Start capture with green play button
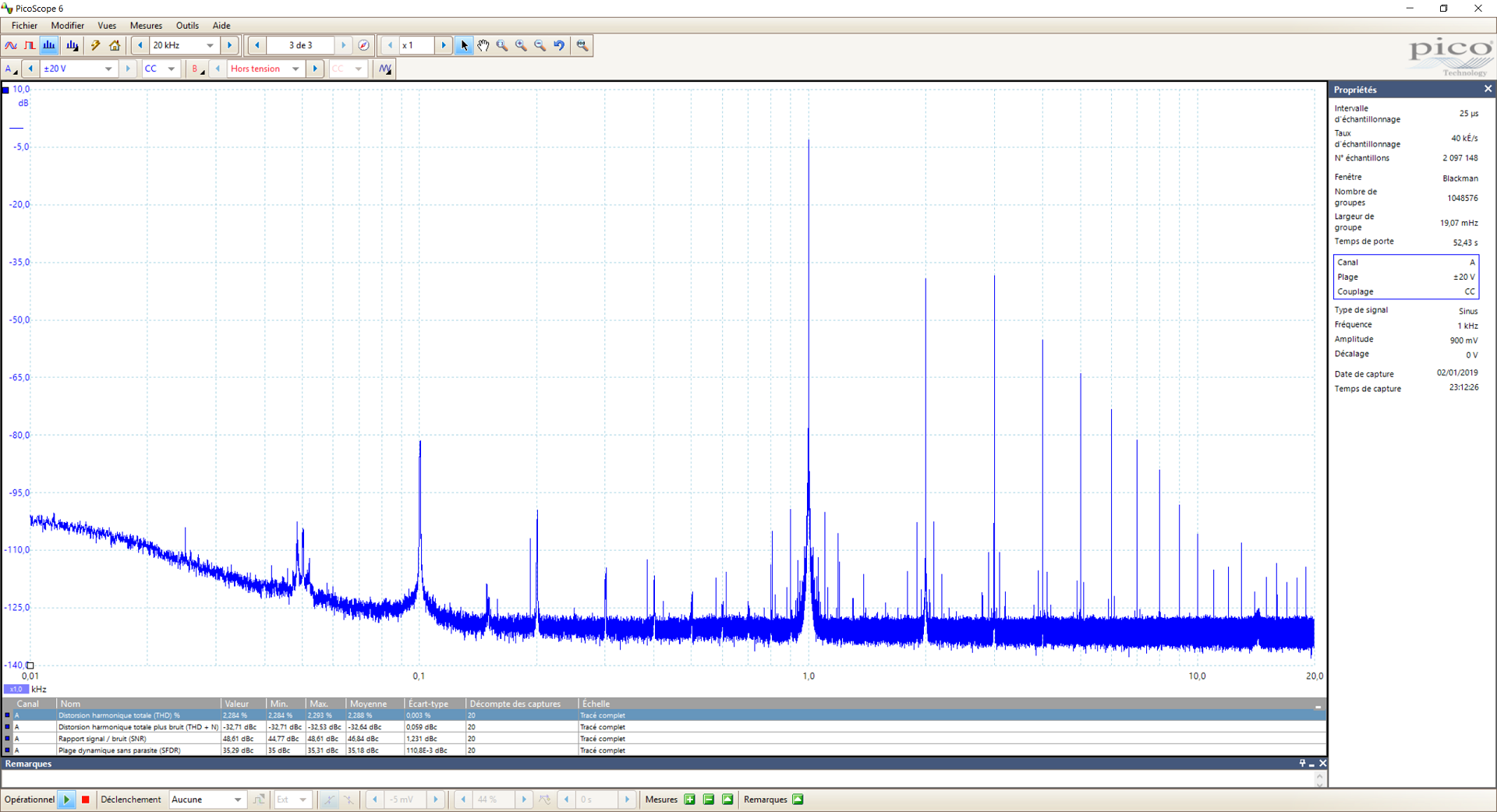Viewport: 1497px width, 812px height. pyautogui.click(x=67, y=800)
